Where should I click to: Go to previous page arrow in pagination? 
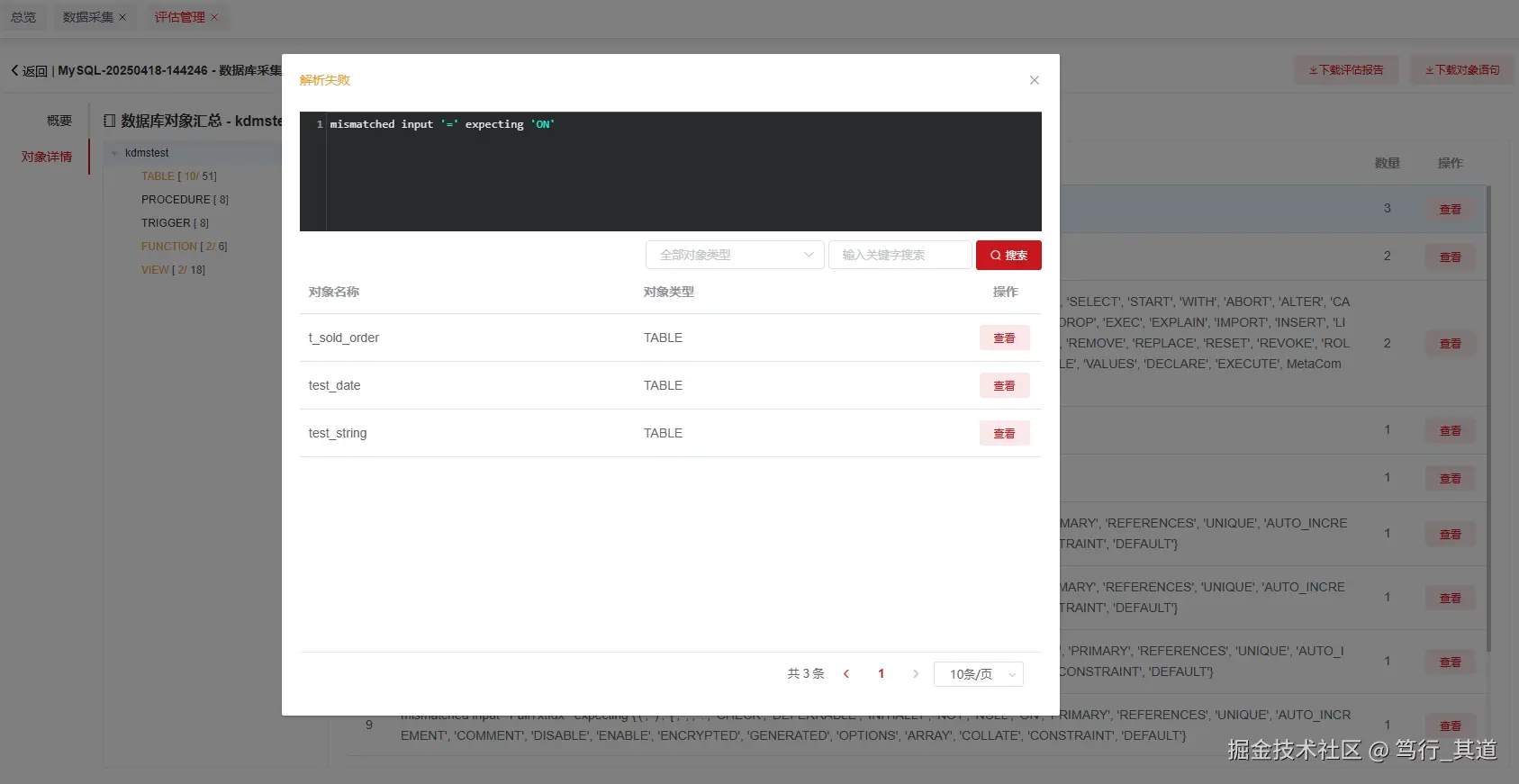[846, 674]
